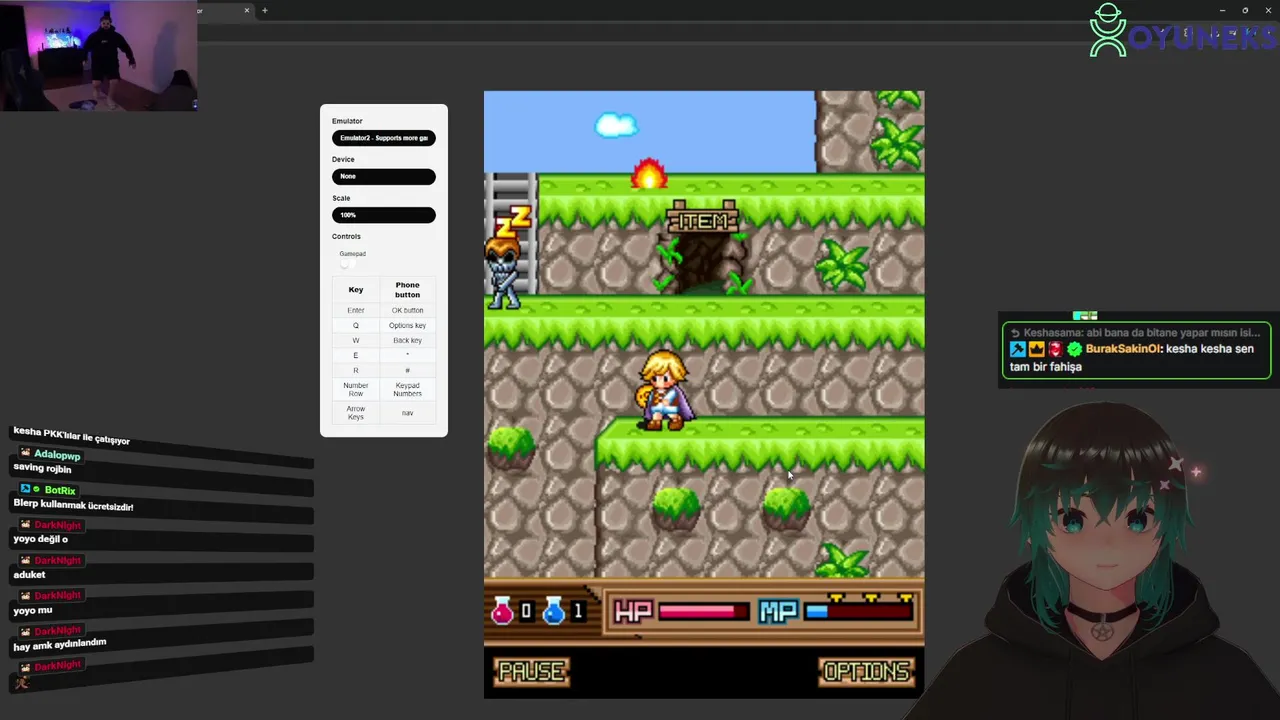1280x720 pixels.
Task: Click the Adalopwp chat username
Action: (57, 455)
